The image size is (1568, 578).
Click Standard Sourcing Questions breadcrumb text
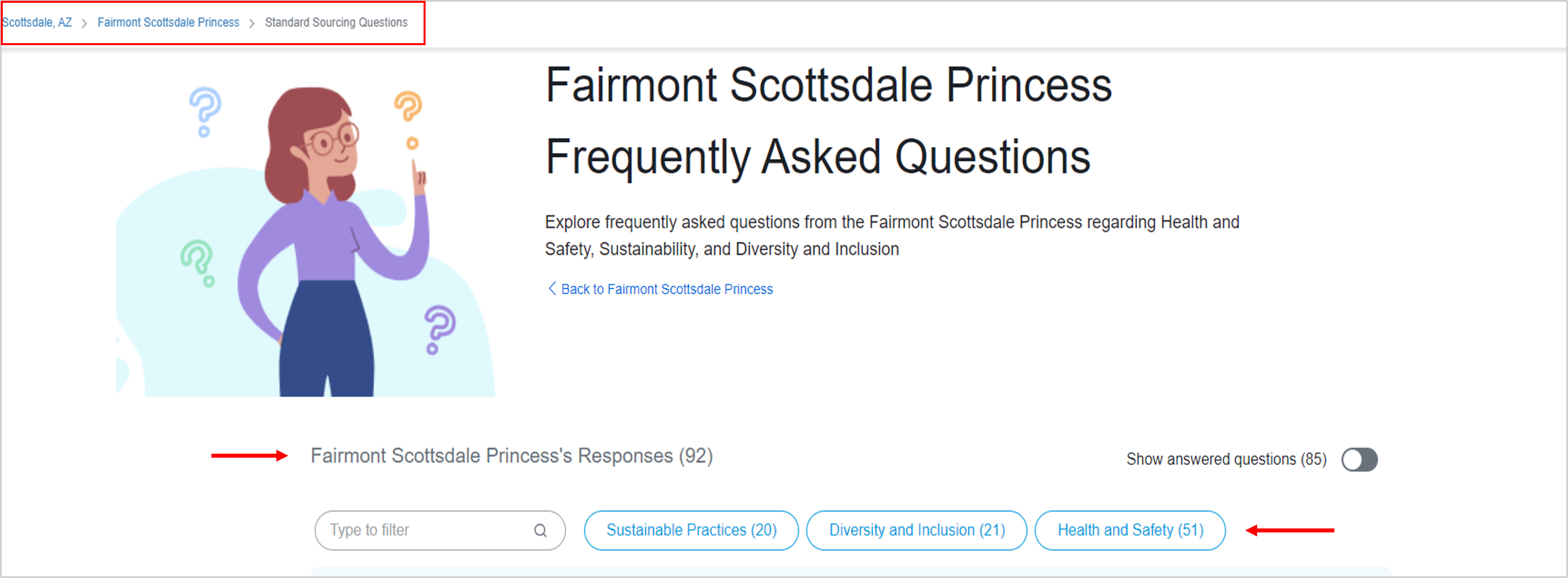336,22
